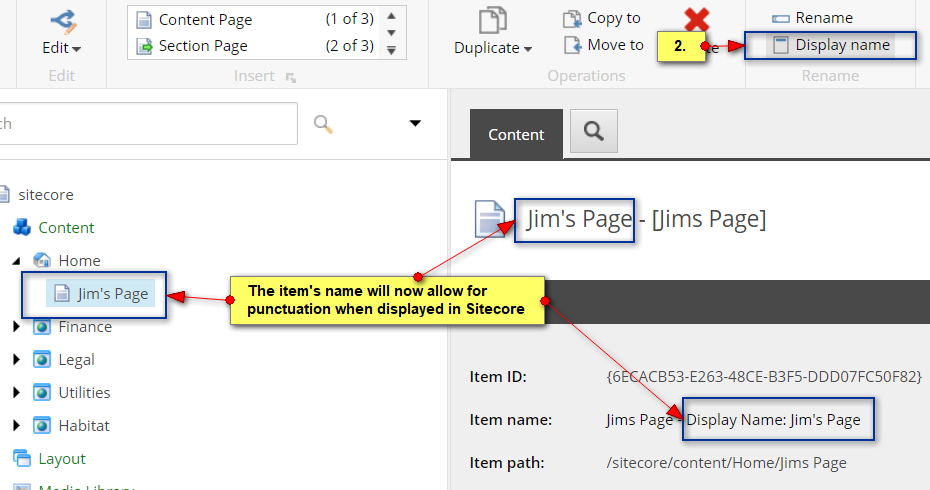Click the Item ID label
The height and width of the screenshot is (490, 930).
coord(498,377)
